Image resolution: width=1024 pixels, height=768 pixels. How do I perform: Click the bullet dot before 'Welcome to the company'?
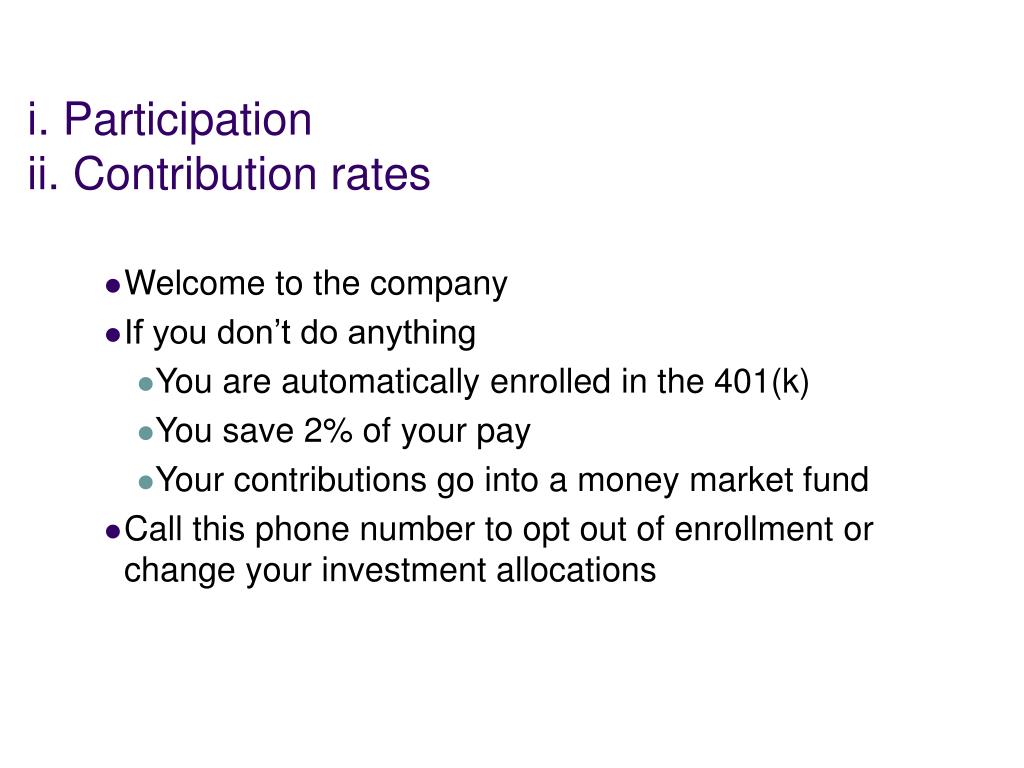pyautogui.click(x=113, y=286)
